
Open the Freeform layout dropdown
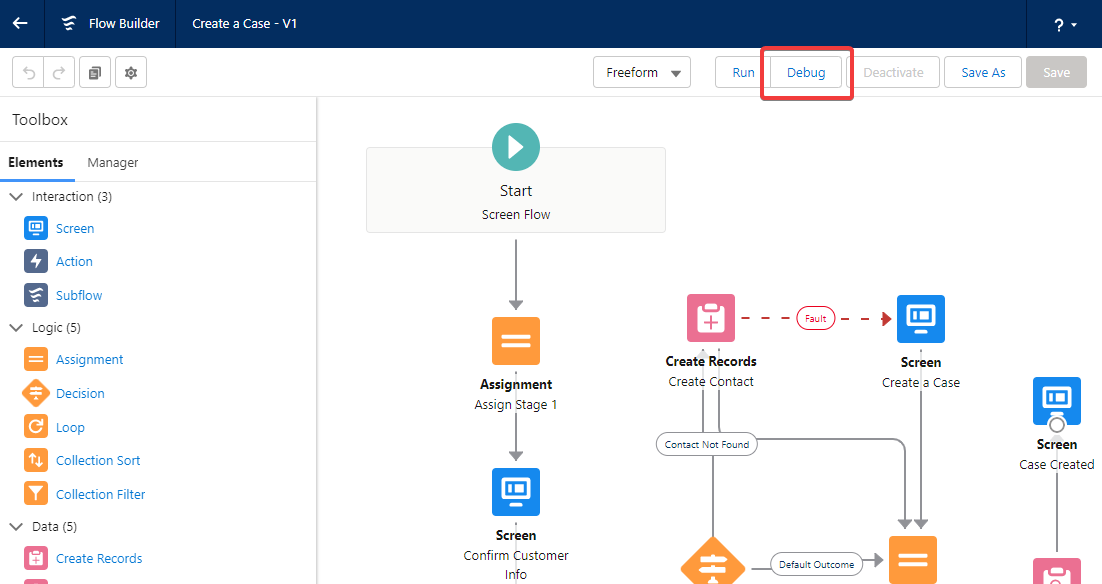642,72
